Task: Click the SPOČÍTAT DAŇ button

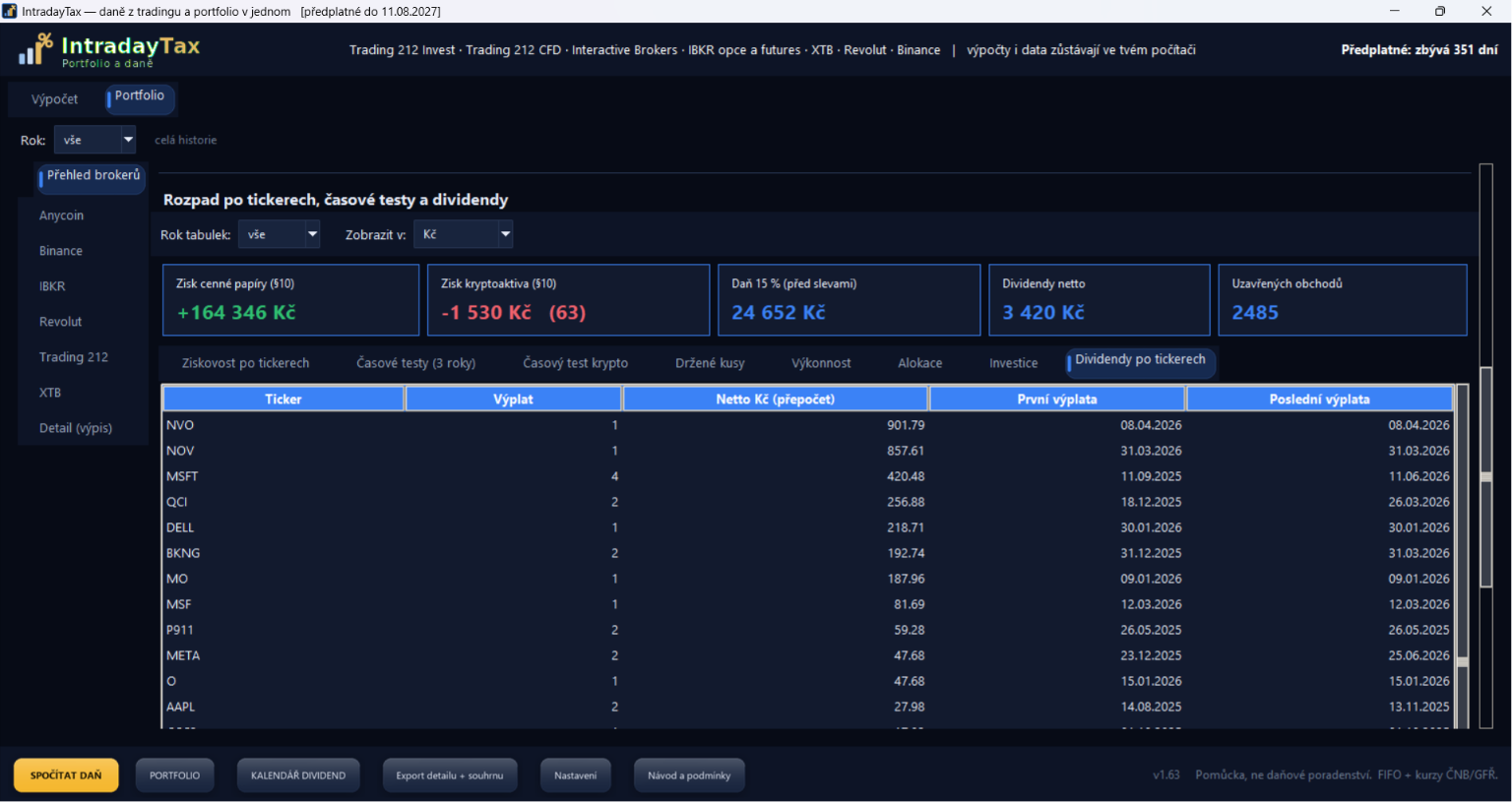Action: tap(66, 775)
